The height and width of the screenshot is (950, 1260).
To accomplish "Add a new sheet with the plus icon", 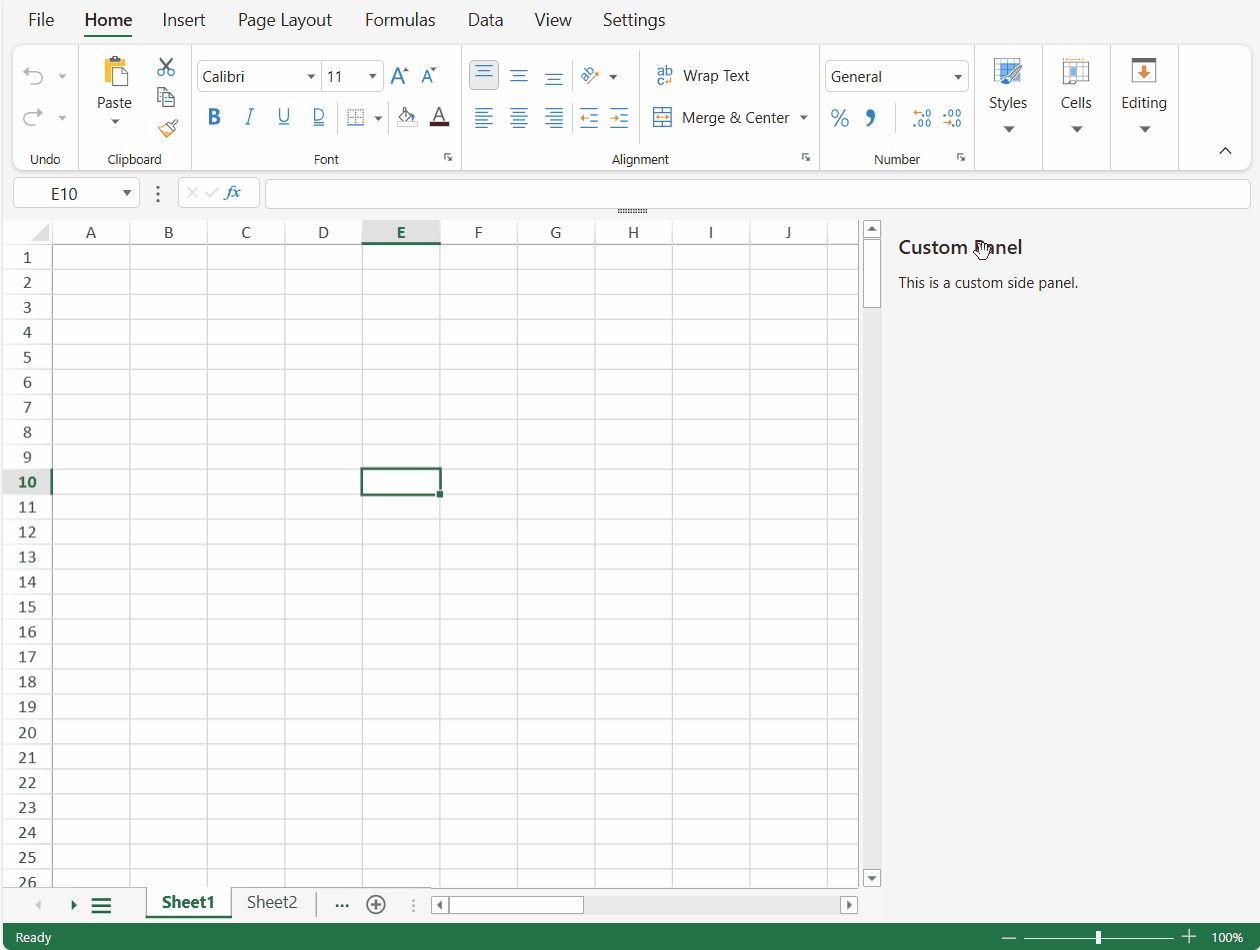I will point(376,904).
